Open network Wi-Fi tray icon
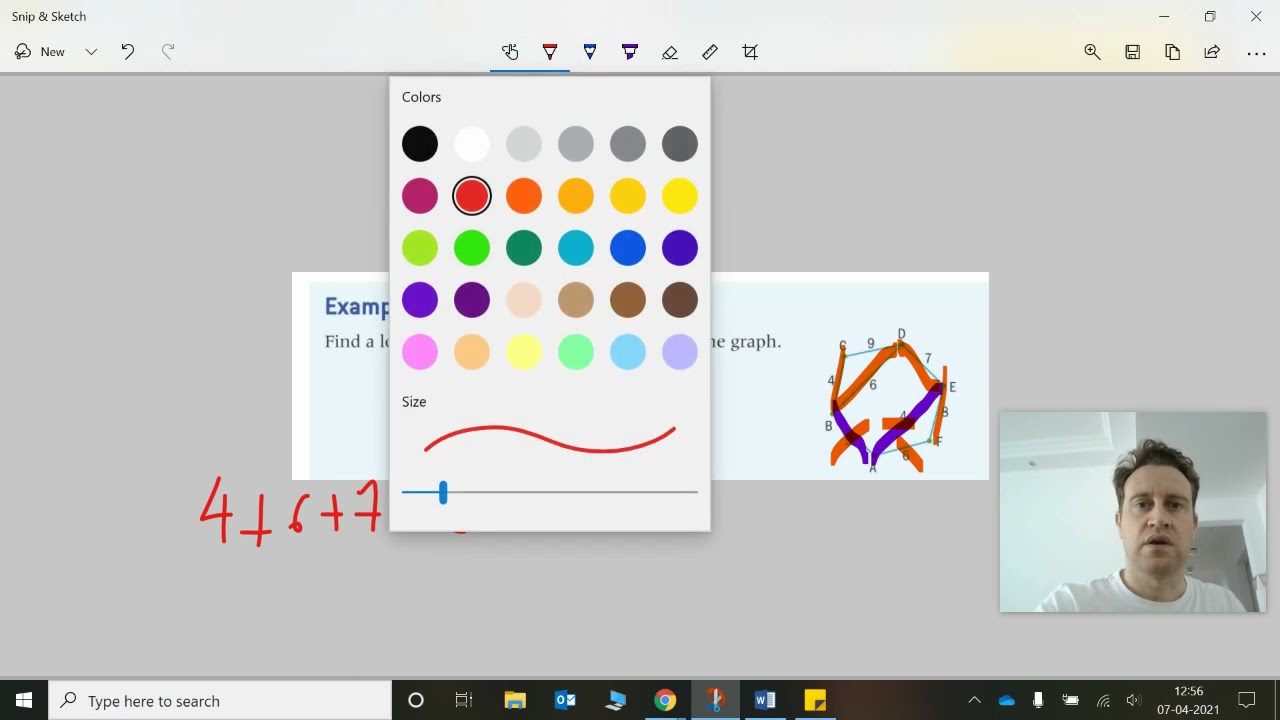Image resolution: width=1280 pixels, height=720 pixels. click(x=1103, y=701)
